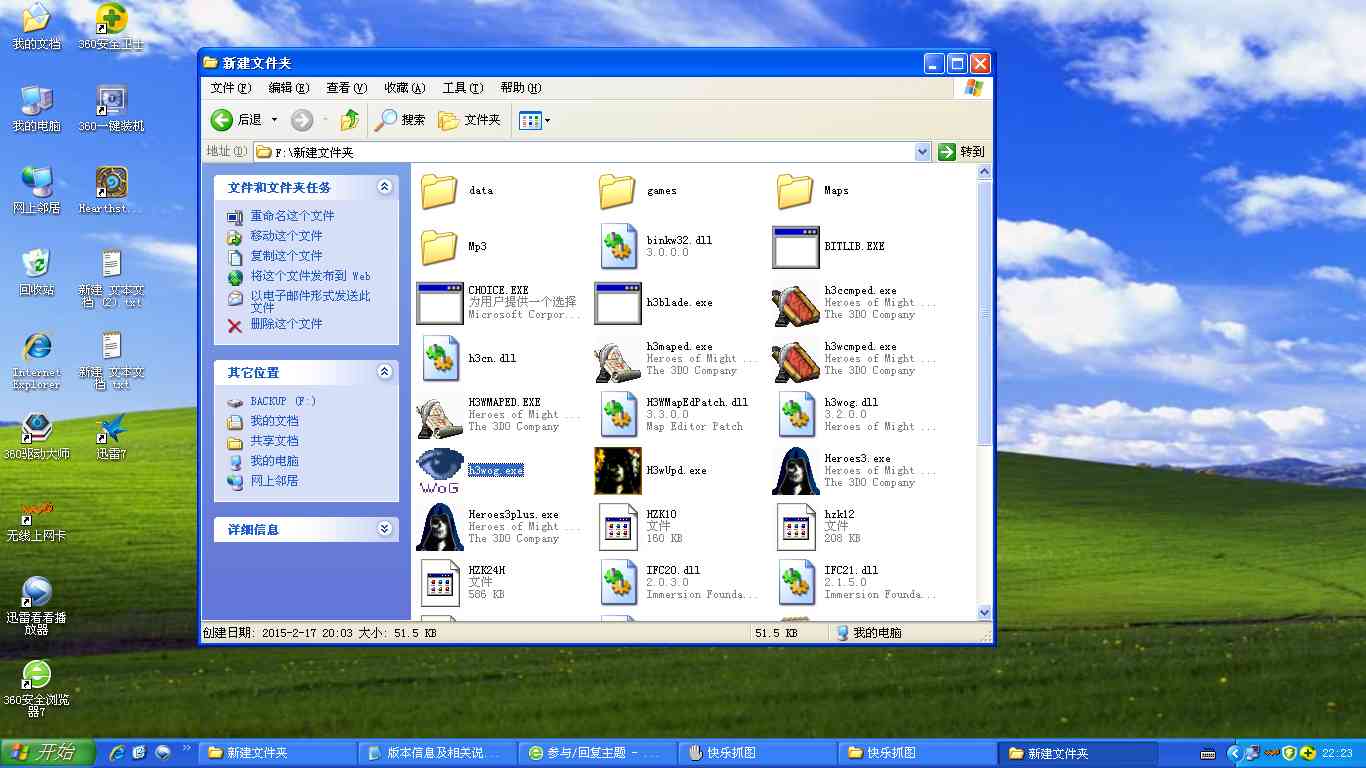Open the data folder icon
This screenshot has height=768, width=1366.
[439, 190]
